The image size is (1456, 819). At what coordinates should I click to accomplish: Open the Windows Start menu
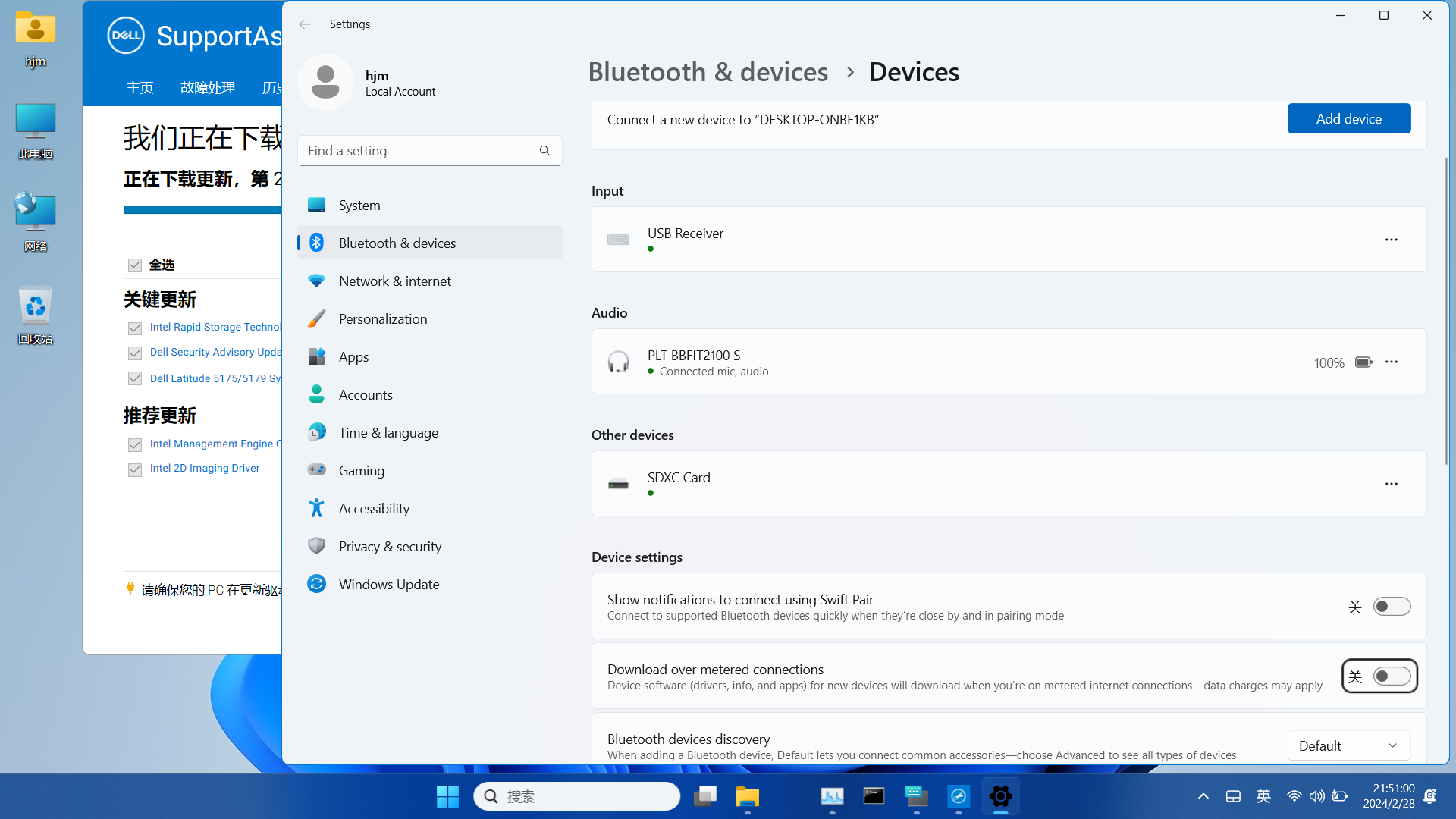pyautogui.click(x=447, y=796)
